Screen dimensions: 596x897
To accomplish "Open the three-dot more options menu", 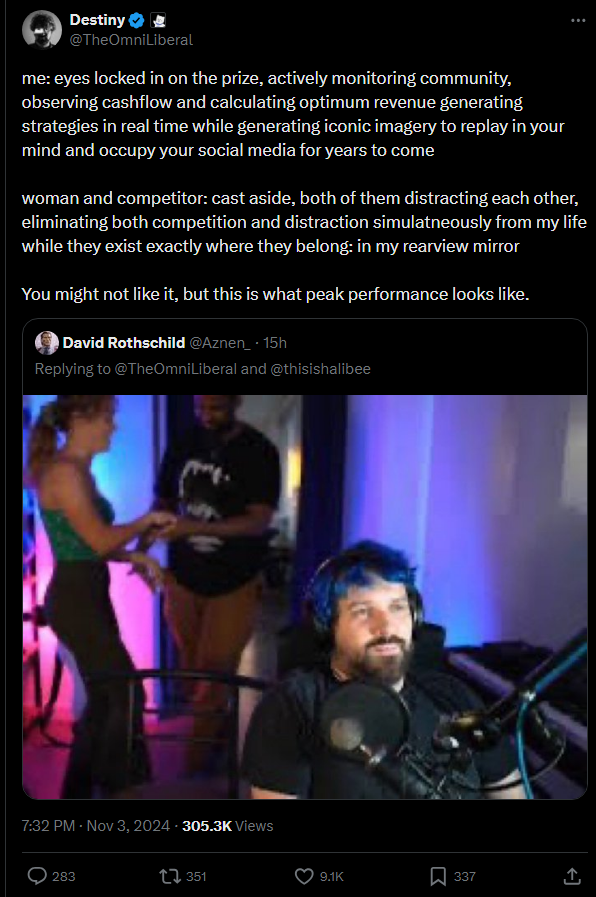I will pyautogui.click(x=578, y=21).
